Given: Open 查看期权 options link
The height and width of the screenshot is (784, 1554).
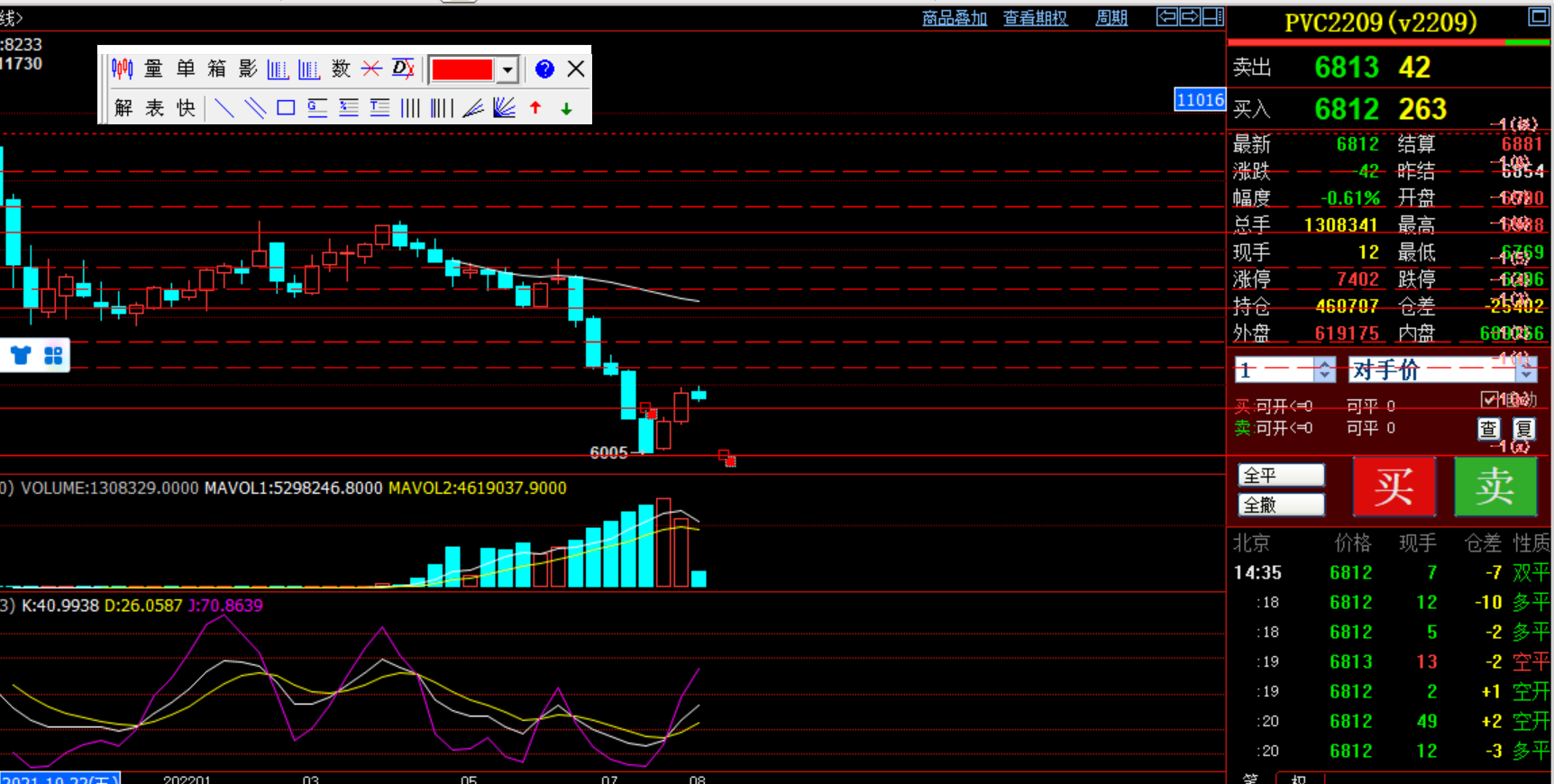Looking at the screenshot, I should coord(1035,18).
